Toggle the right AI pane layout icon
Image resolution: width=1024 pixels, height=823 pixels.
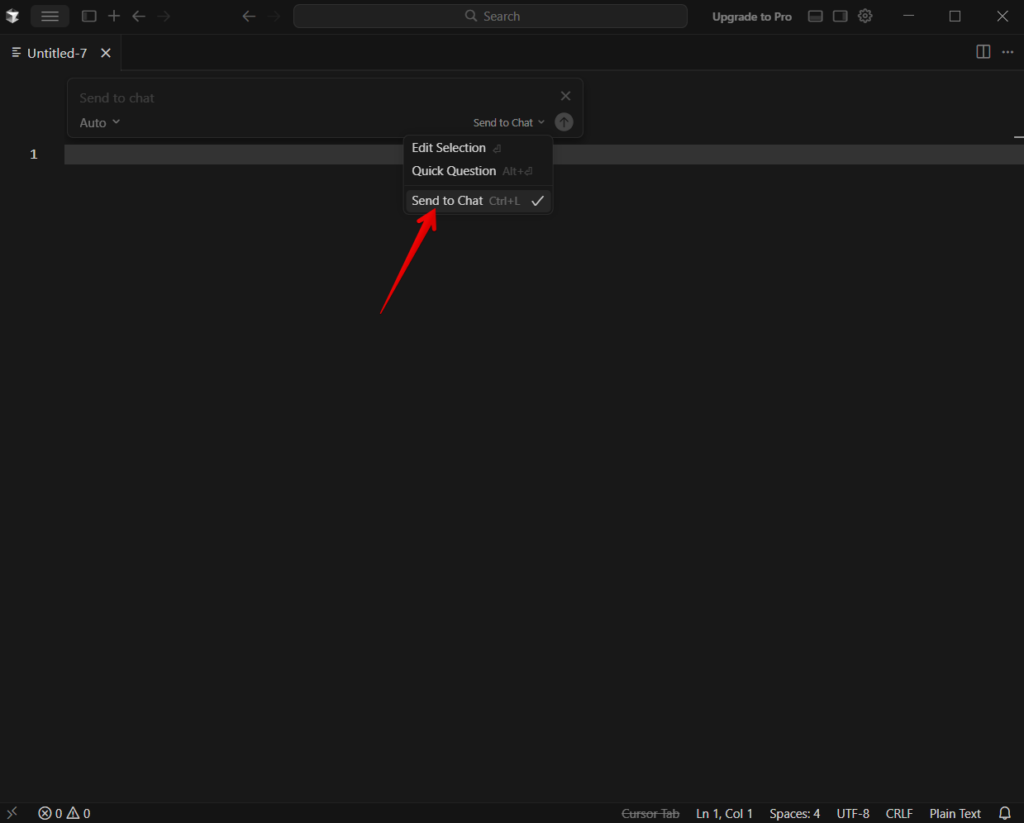pyautogui.click(x=840, y=16)
